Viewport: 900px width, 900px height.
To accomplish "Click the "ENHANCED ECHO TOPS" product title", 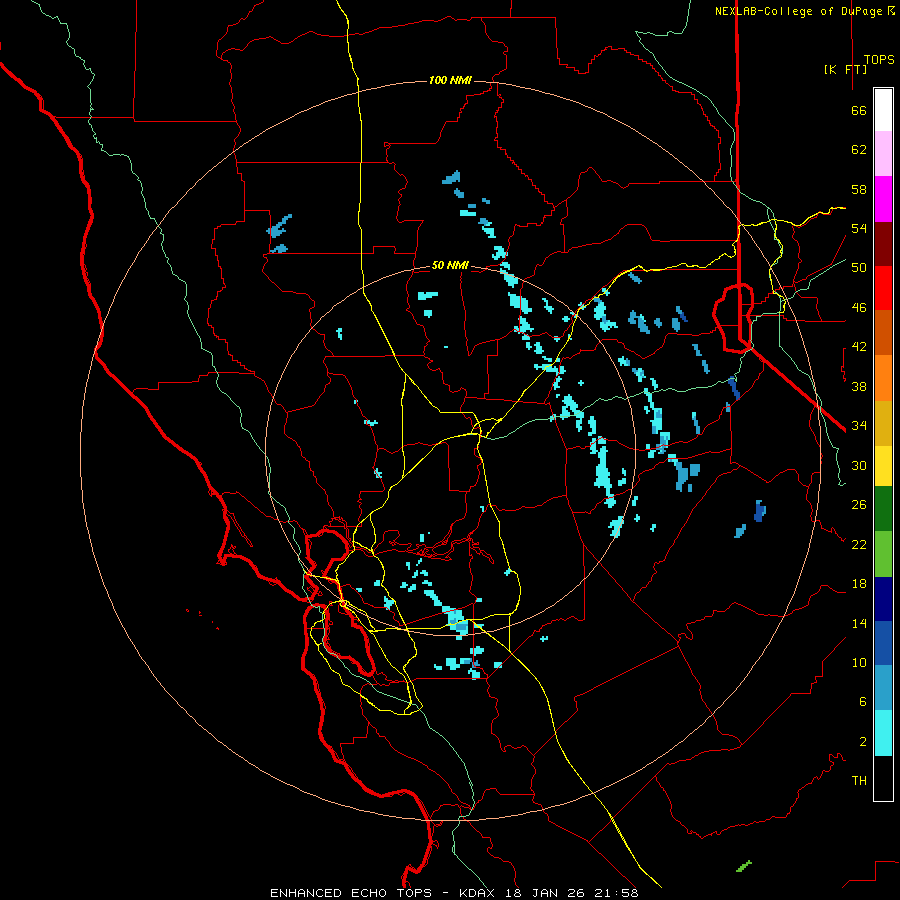I will 351,893.
